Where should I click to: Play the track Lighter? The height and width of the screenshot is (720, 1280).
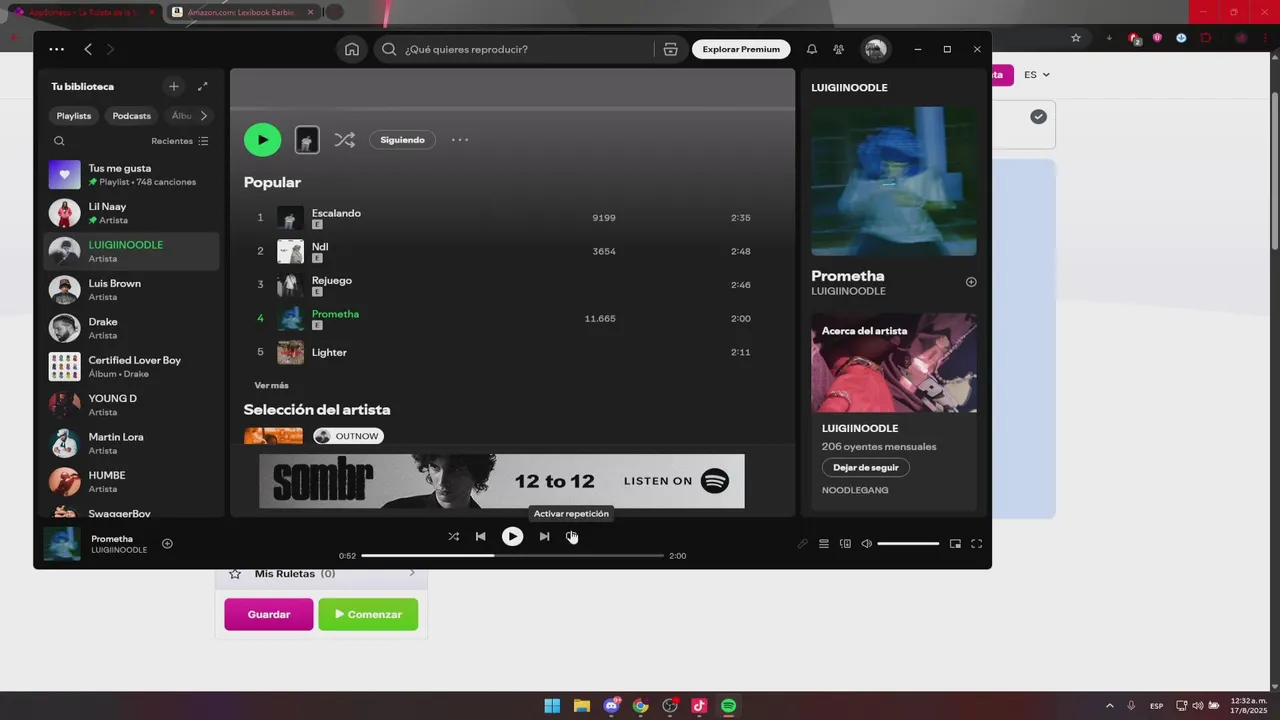tap(512, 352)
